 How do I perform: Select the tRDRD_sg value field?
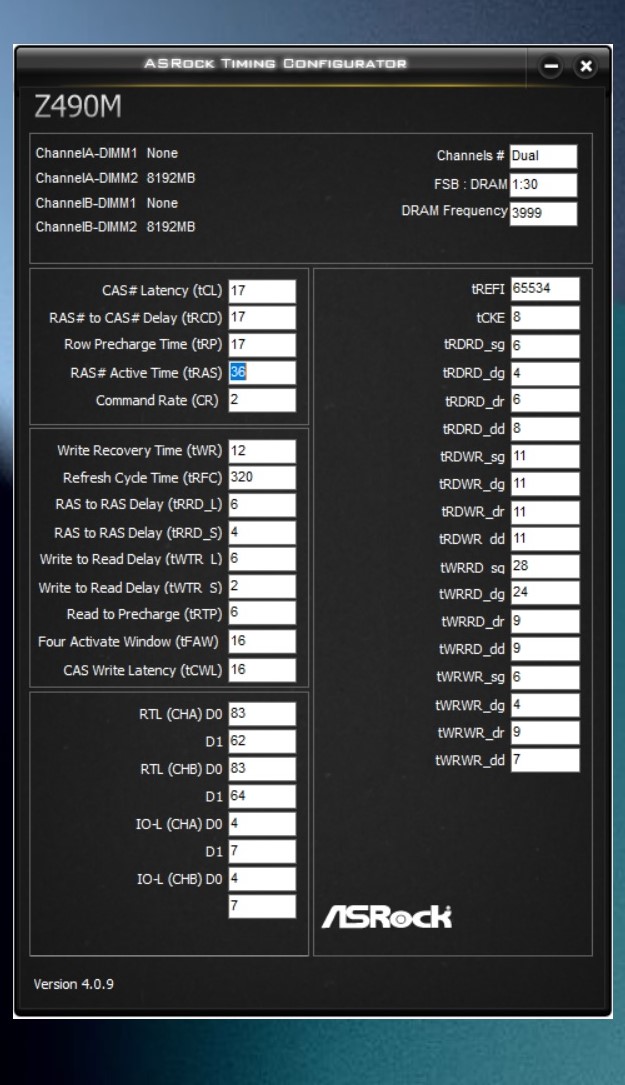(x=545, y=346)
